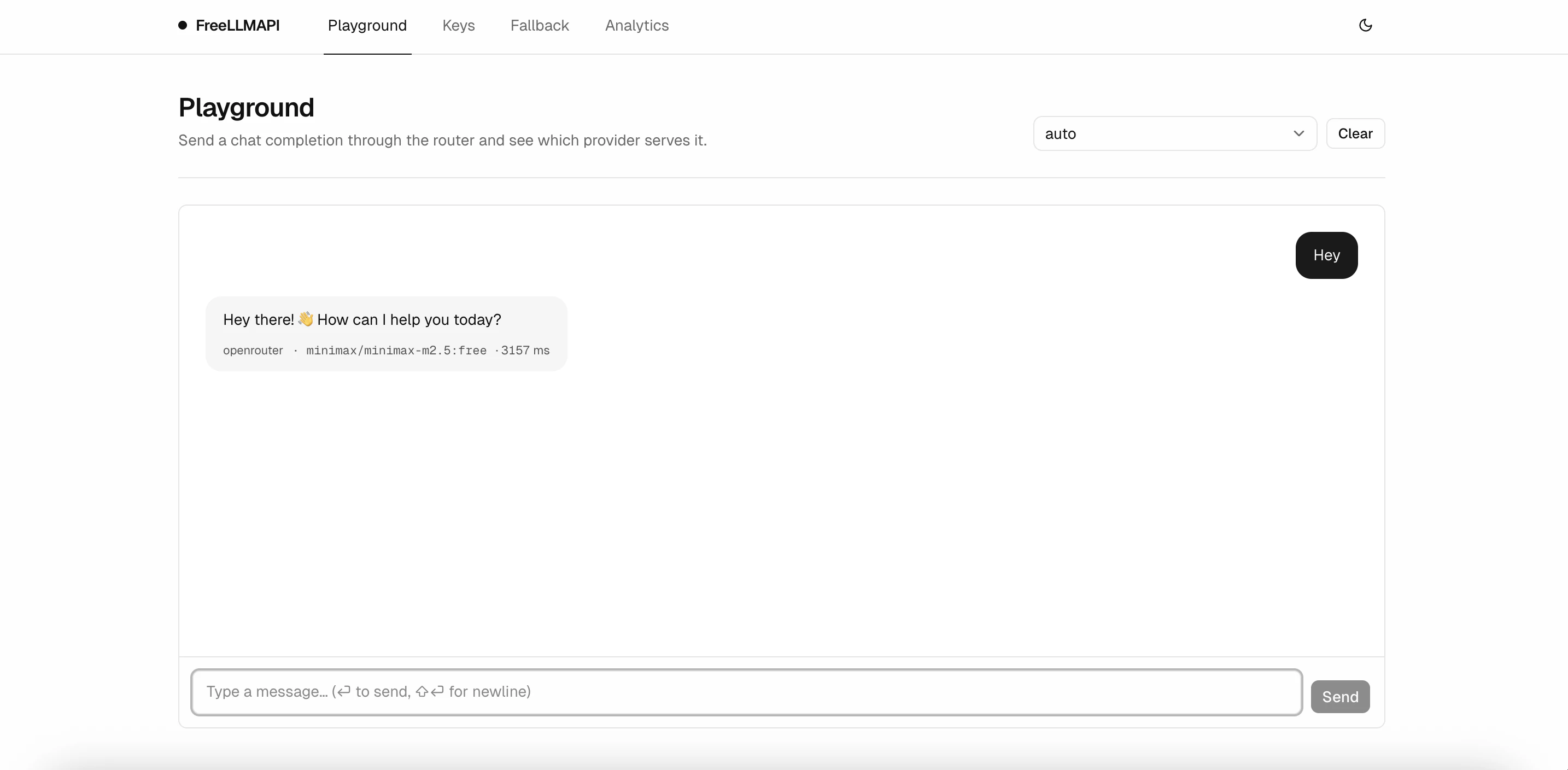Expand the routing model dropdown
Screen dimensions: 1568x770
click(1174, 133)
